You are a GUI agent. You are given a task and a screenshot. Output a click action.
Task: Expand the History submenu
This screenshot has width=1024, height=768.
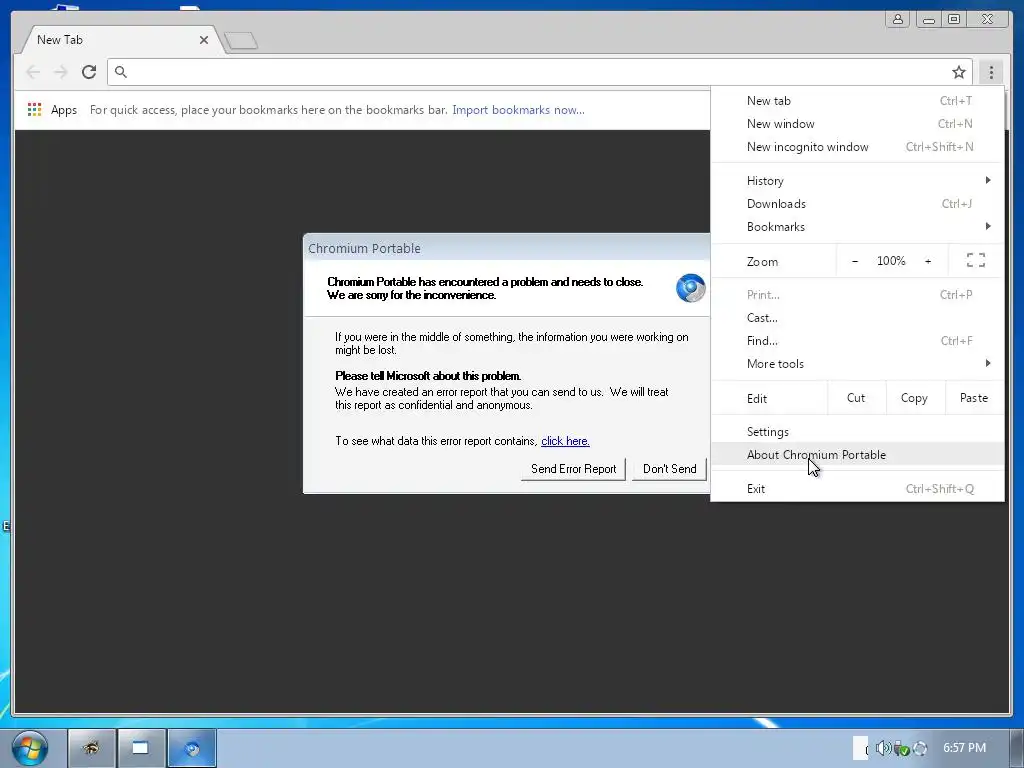coord(857,181)
